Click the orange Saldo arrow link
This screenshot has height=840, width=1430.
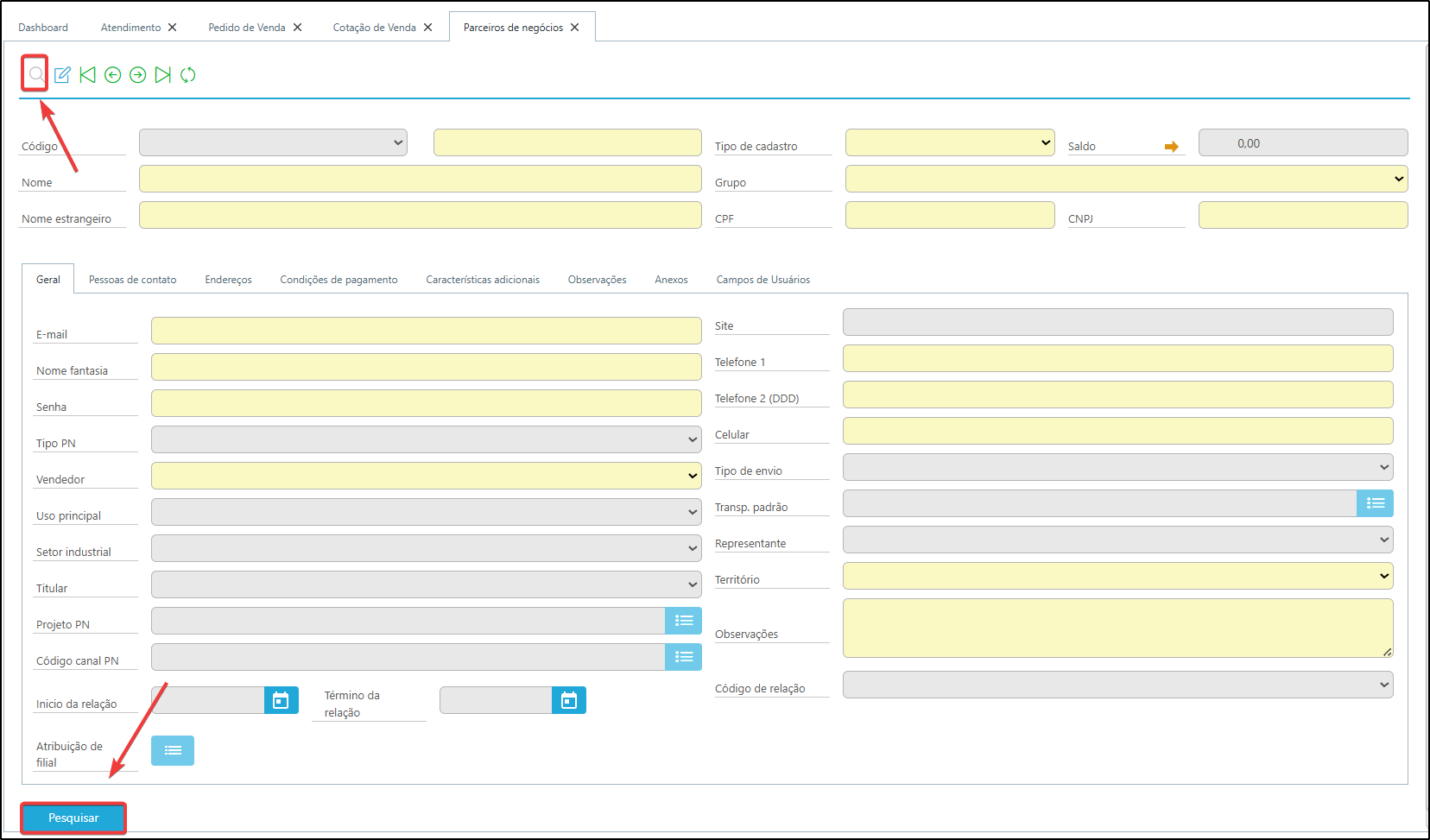(1171, 147)
